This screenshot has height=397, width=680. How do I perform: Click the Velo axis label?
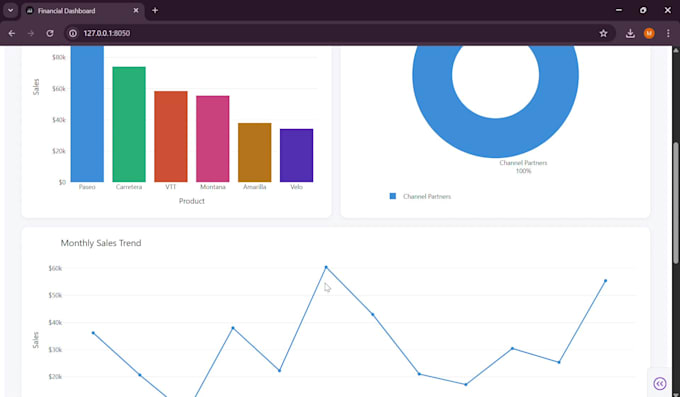click(x=297, y=187)
